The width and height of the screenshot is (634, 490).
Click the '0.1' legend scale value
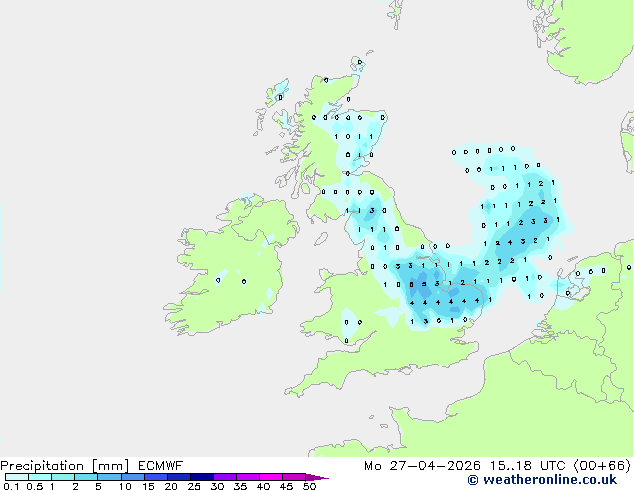(11, 486)
